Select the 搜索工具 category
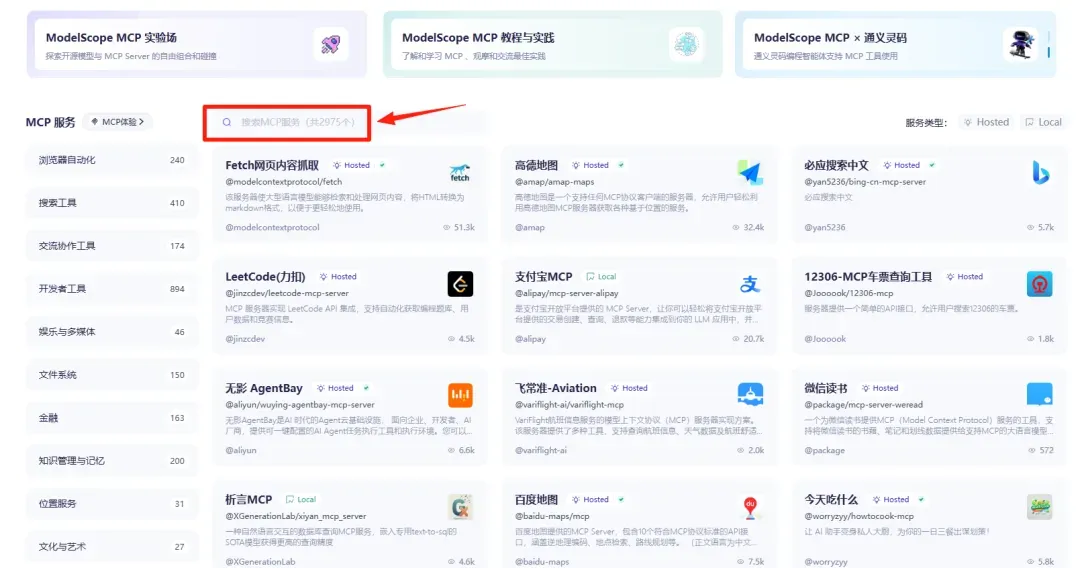The image size is (1080, 568). point(112,203)
